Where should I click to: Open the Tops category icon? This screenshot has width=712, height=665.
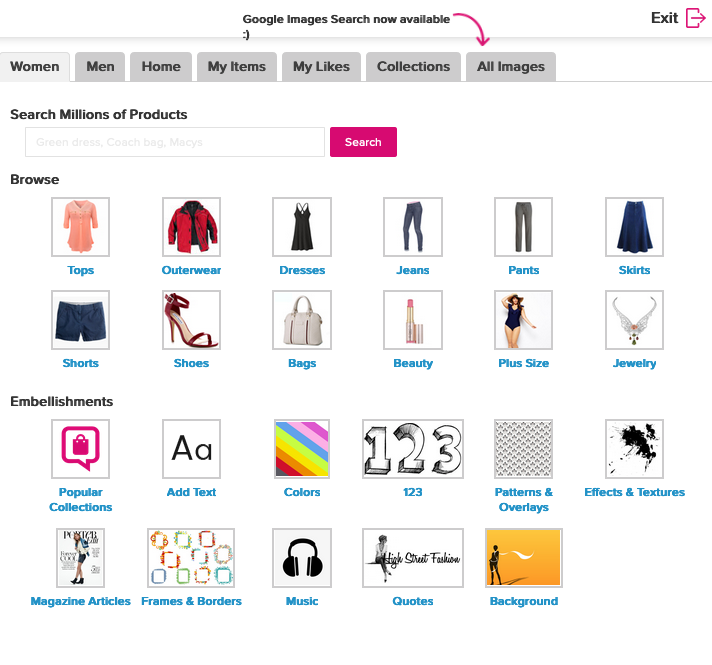[81, 227]
